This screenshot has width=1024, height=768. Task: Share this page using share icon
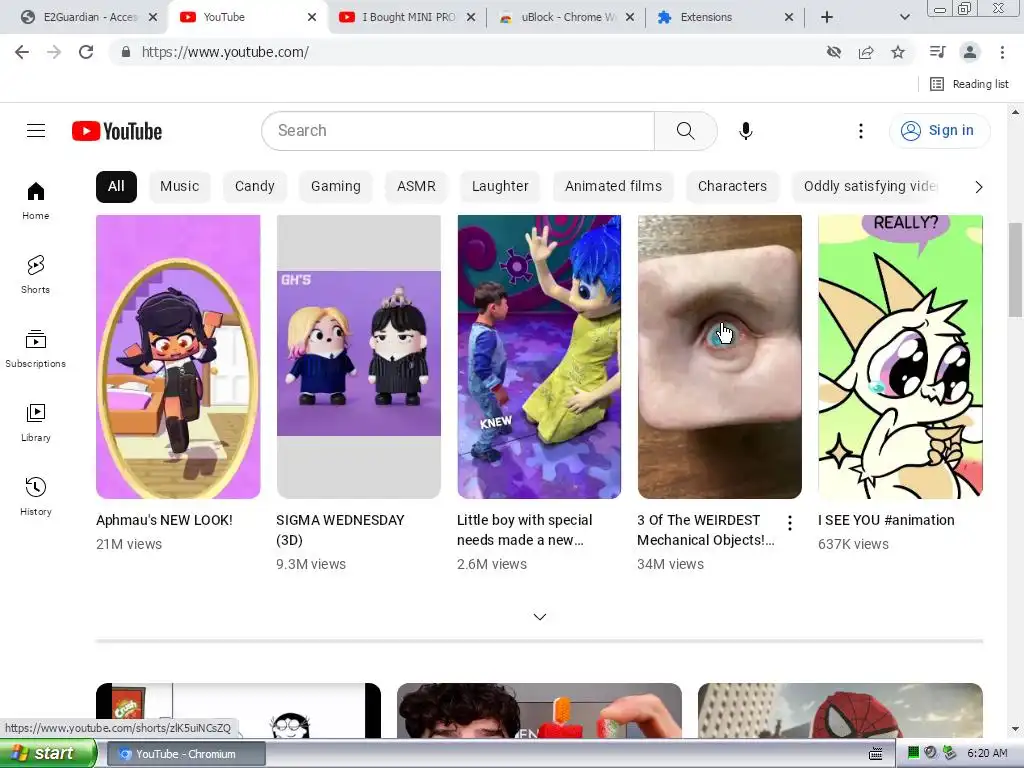[x=866, y=52]
